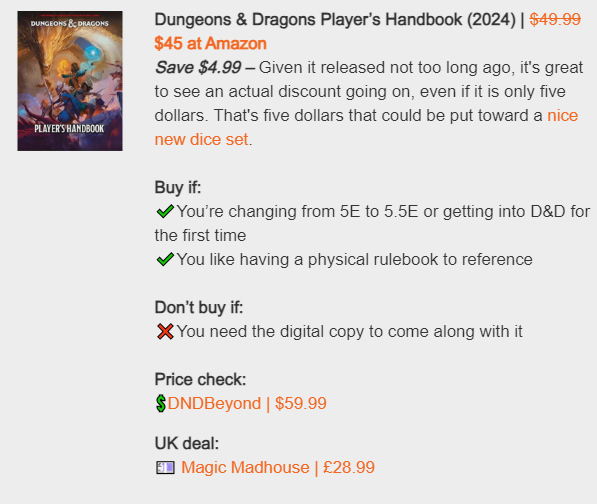Click the "Buy if:" heading
The height and width of the screenshot is (504, 597).
coord(178,187)
